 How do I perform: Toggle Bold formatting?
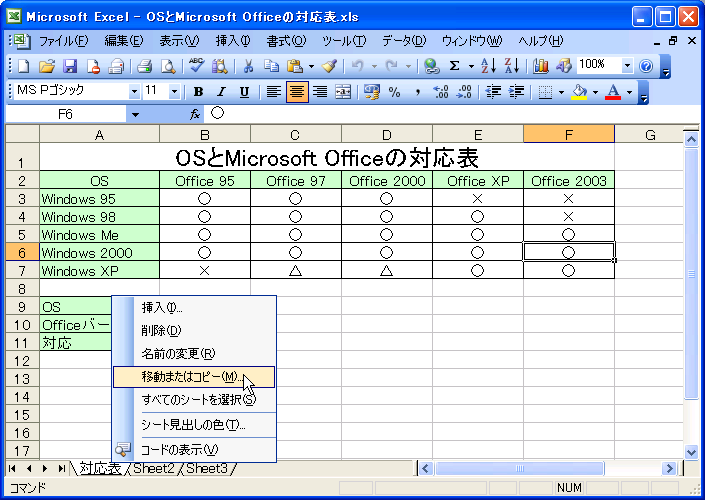pyautogui.click(x=198, y=92)
